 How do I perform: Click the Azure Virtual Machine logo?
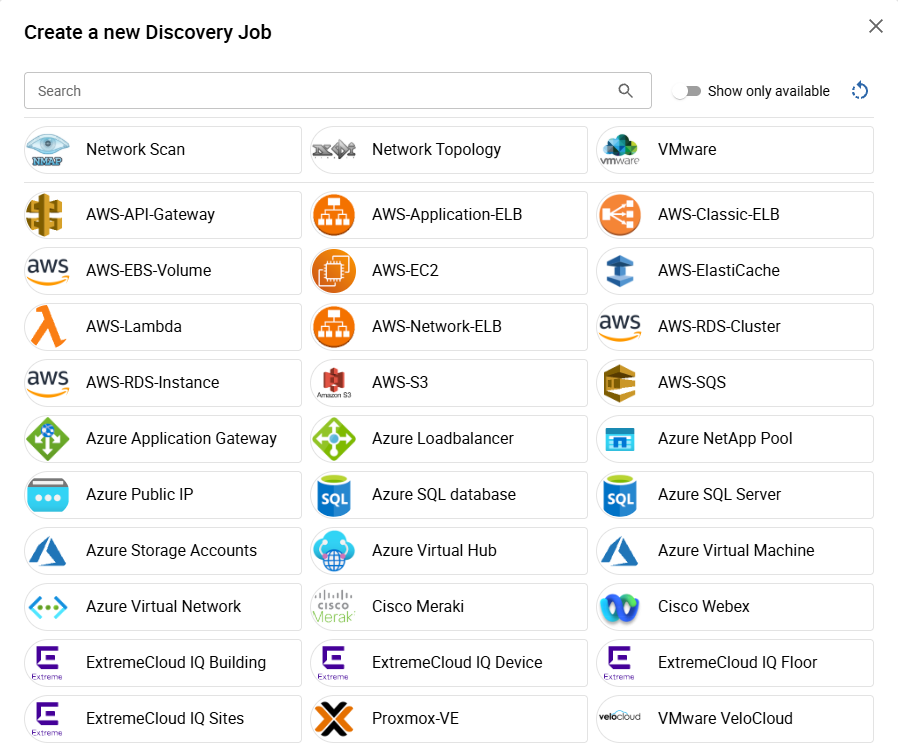point(620,551)
